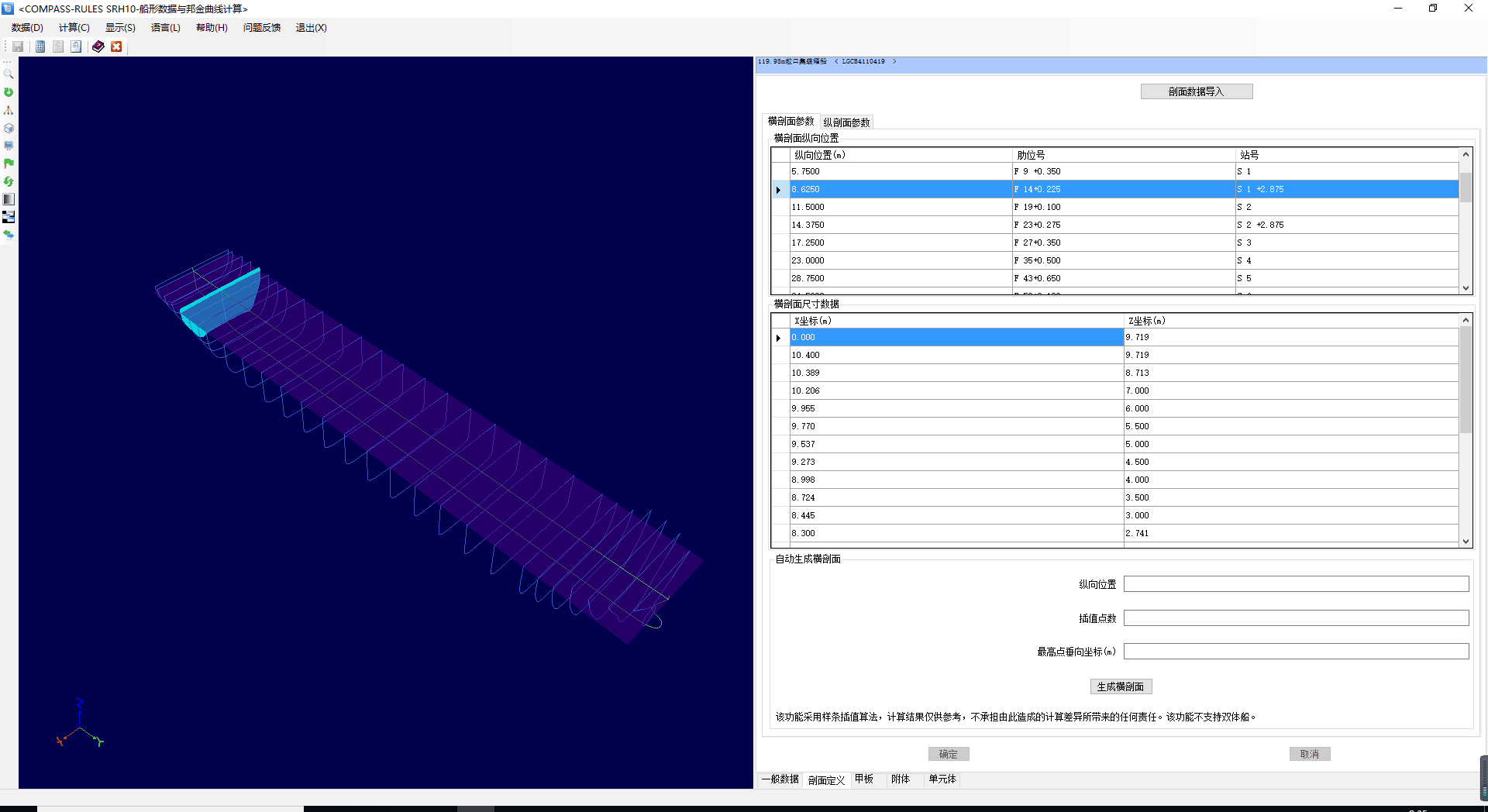Click the 剖面数据导入 button
The image size is (1488, 812).
(1196, 91)
